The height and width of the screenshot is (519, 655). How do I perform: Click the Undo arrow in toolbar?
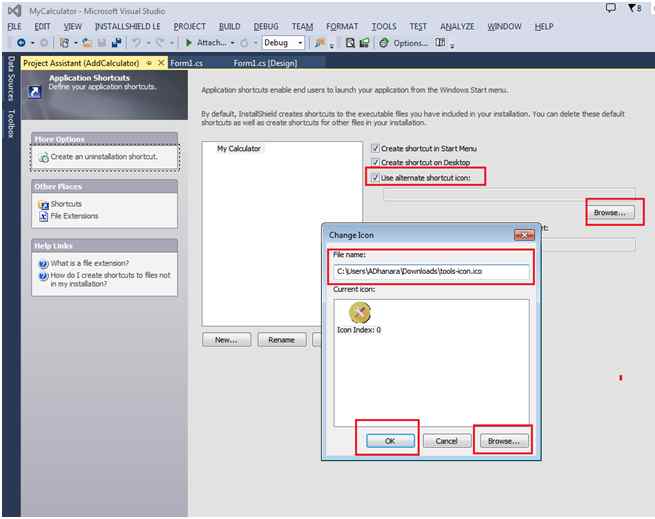(x=136, y=43)
